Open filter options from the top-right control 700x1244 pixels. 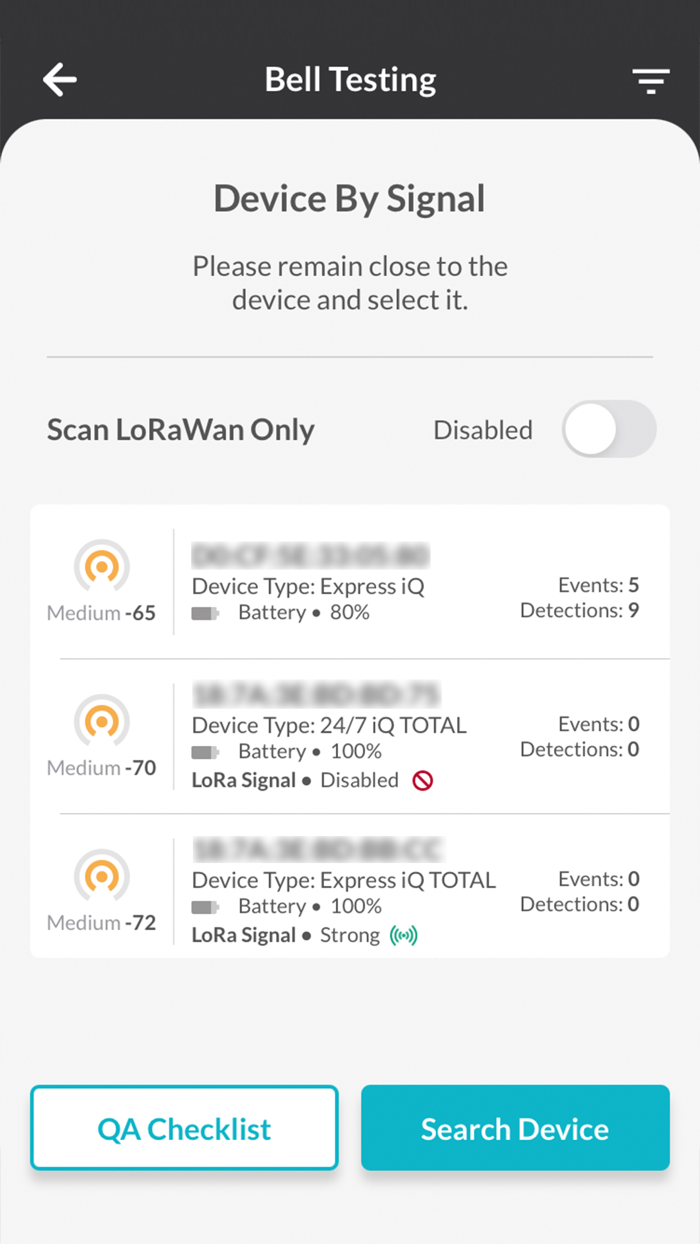click(651, 80)
